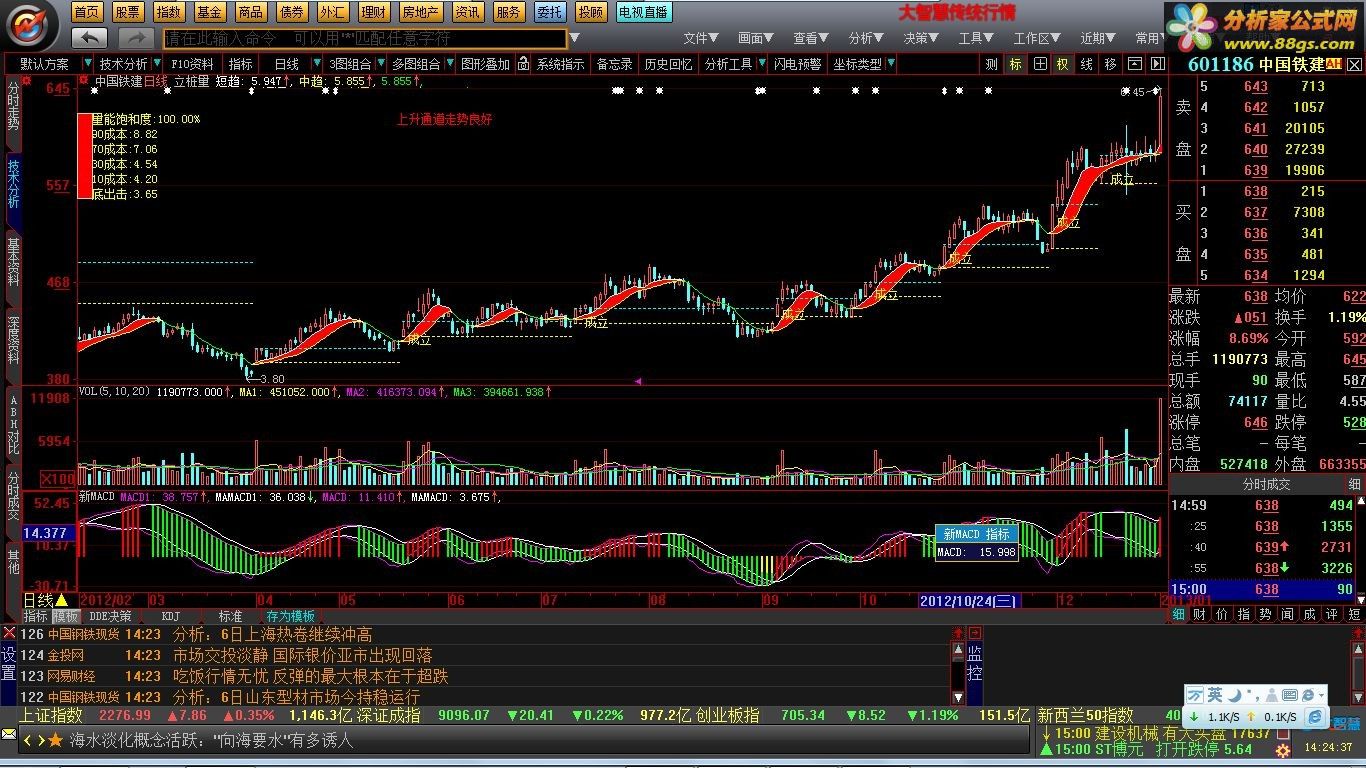
Task: Click the 势 tab under quote panel
Action: coord(1266,614)
